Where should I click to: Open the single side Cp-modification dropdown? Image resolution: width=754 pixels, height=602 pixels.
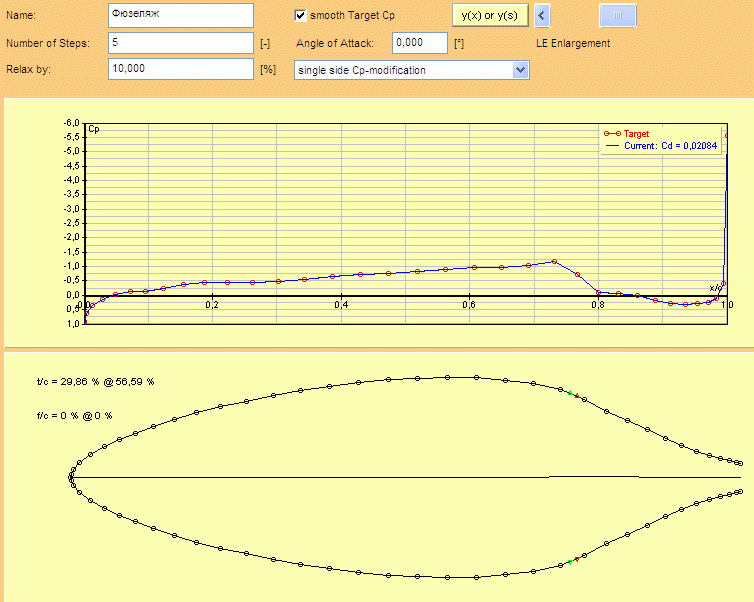pyautogui.click(x=519, y=70)
